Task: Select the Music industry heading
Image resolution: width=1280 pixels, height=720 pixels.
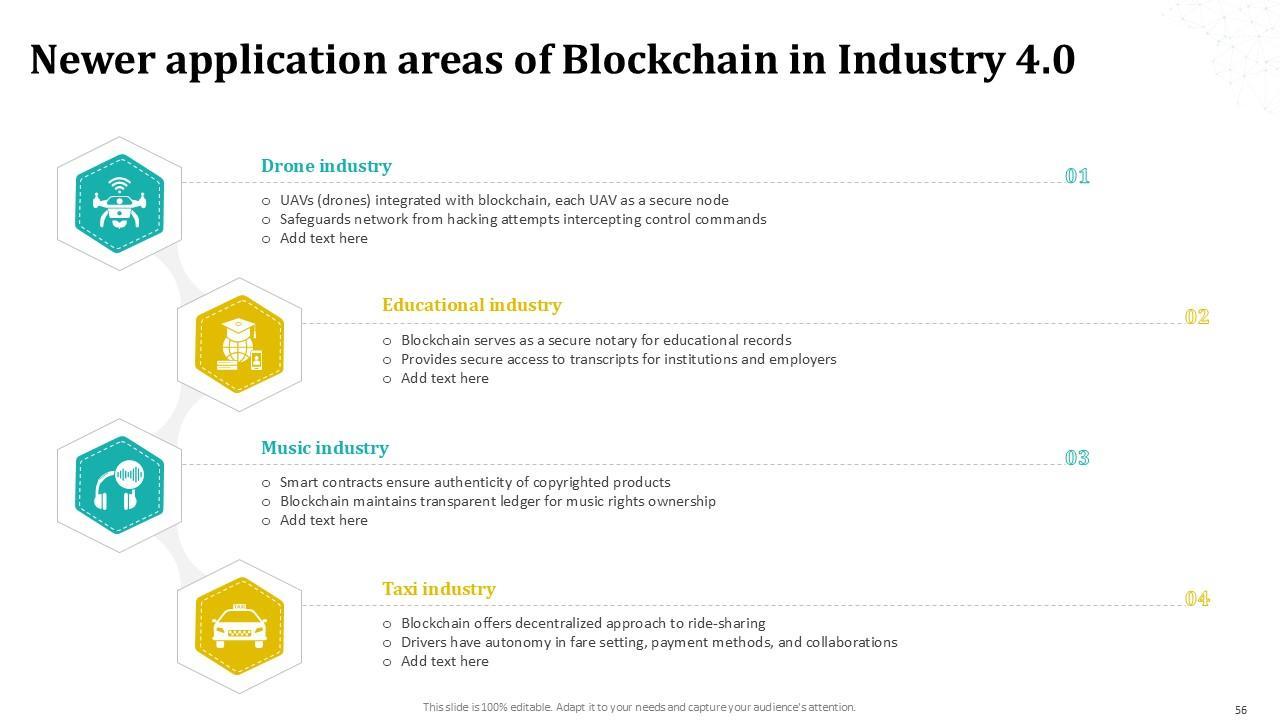Action: tap(324, 448)
